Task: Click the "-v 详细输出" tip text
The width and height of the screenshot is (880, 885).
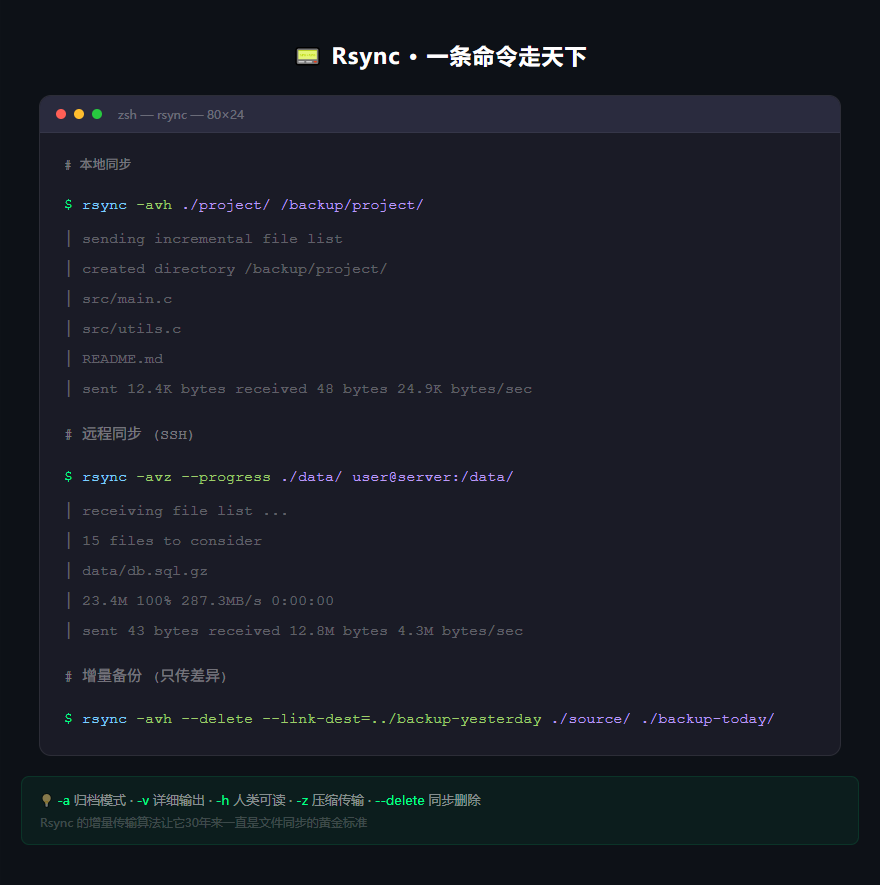Action: tap(171, 800)
